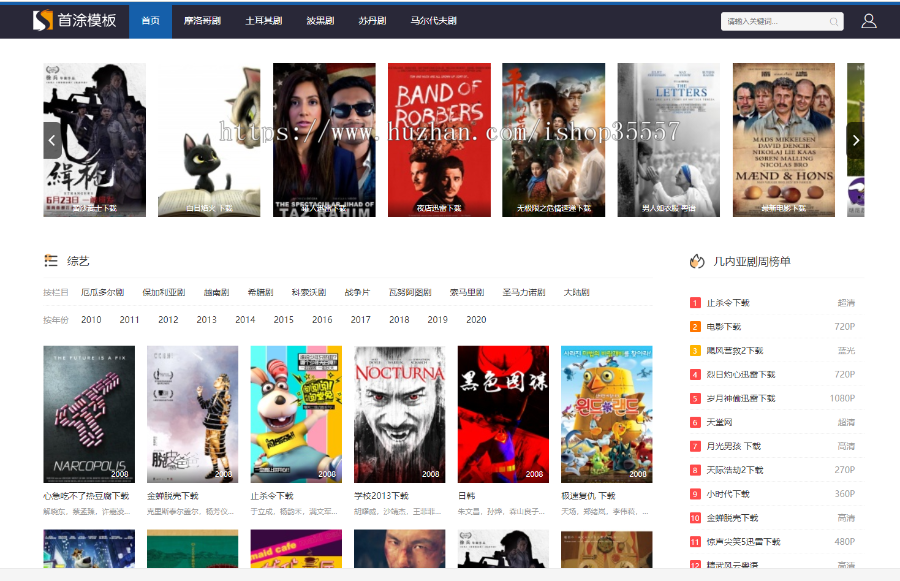Screen dimensions: 900x581
Task: Open the Band of Robbers carousel poster
Action: [439, 140]
